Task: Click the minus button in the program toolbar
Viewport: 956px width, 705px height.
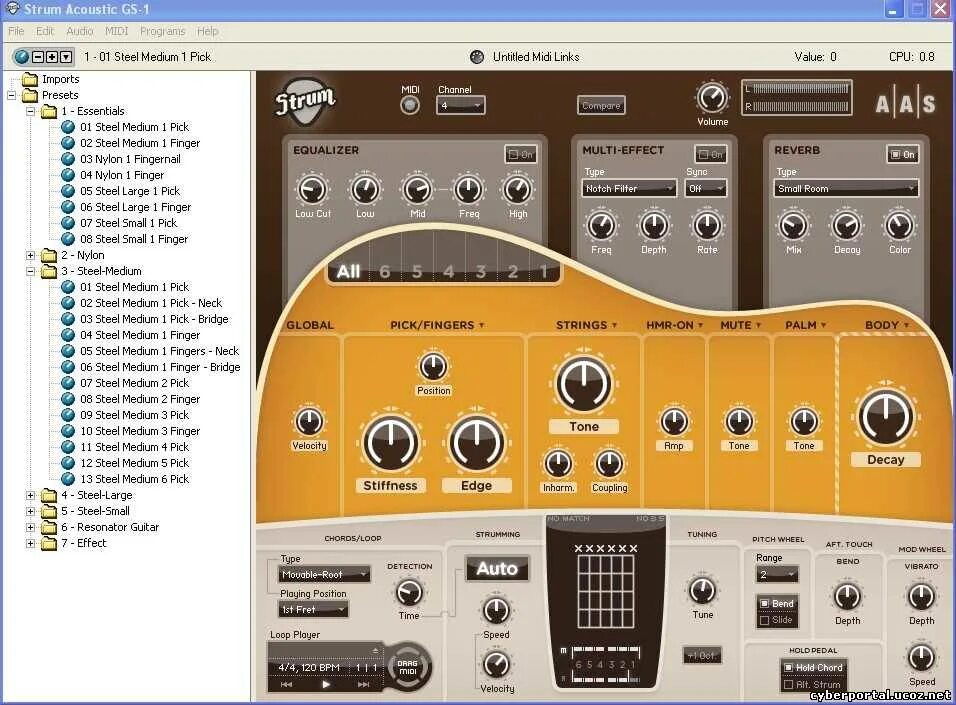Action: [38, 57]
